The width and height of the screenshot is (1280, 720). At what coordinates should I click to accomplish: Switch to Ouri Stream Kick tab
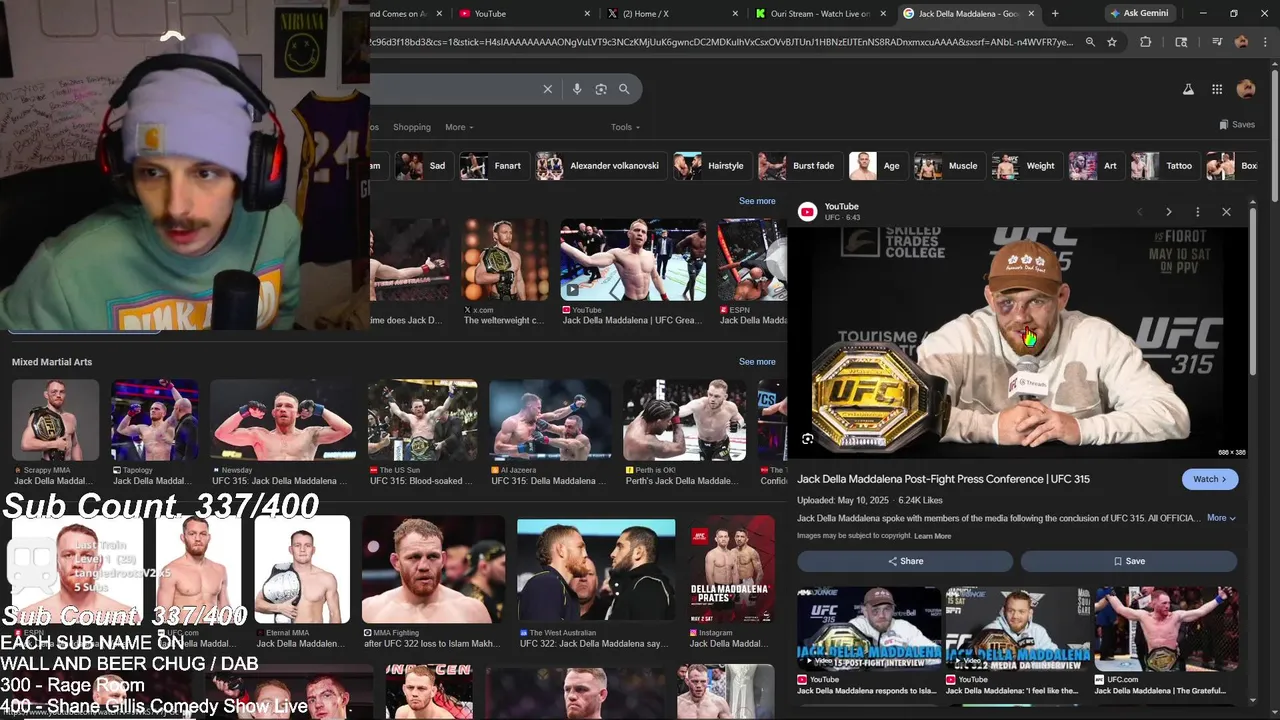pos(820,14)
